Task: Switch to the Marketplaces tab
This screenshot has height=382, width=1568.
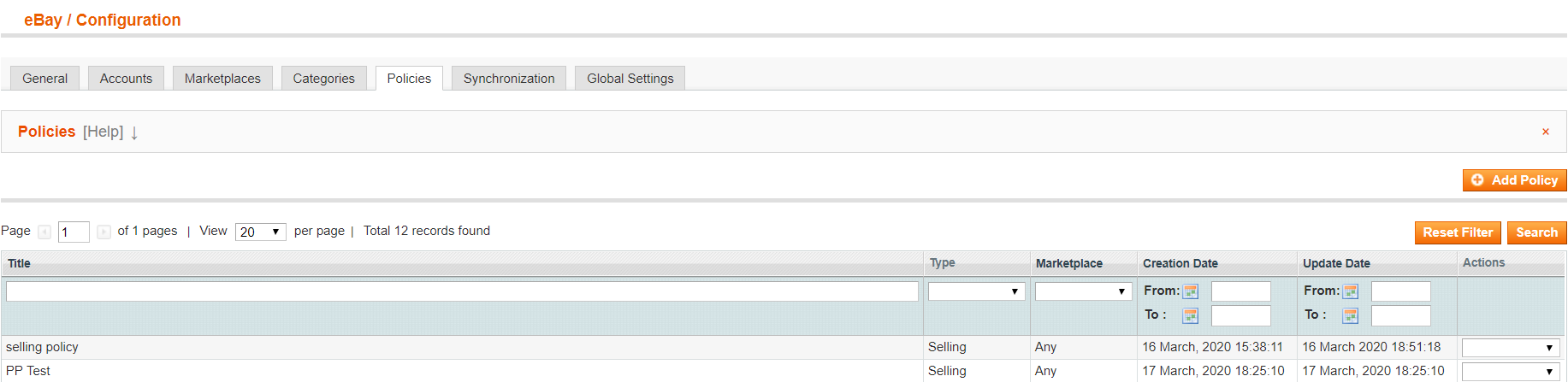Action: point(222,79)
